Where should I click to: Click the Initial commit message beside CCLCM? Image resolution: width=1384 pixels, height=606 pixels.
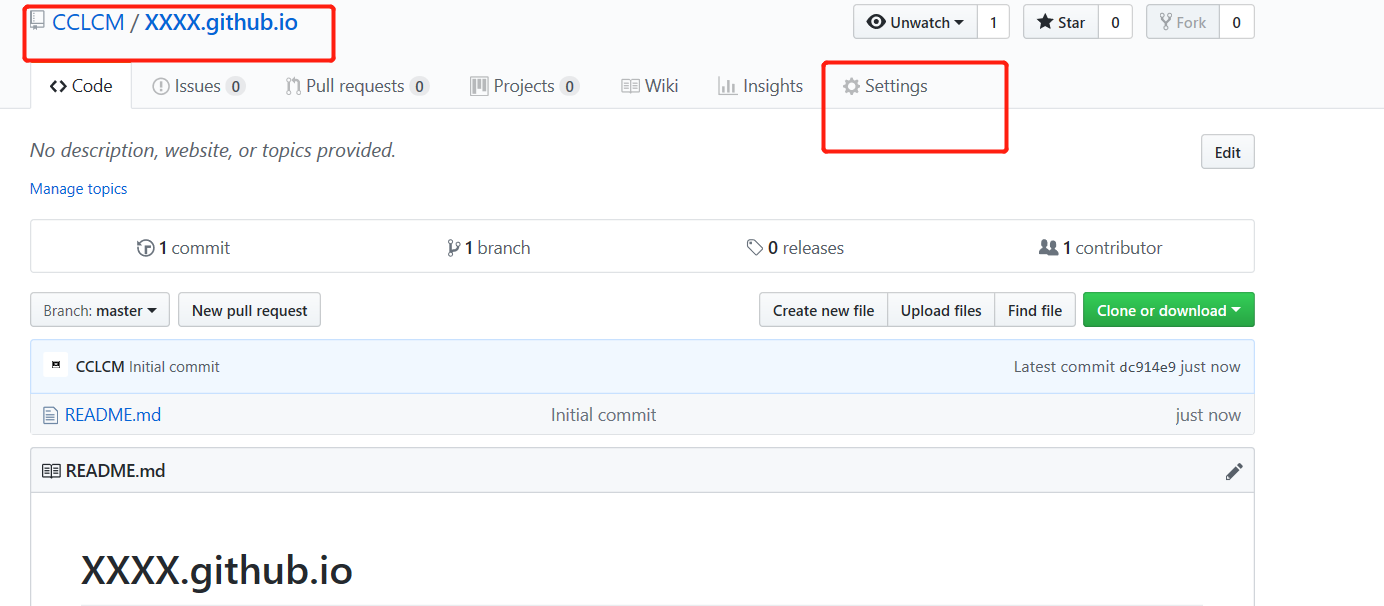click(x=174, y=367)
